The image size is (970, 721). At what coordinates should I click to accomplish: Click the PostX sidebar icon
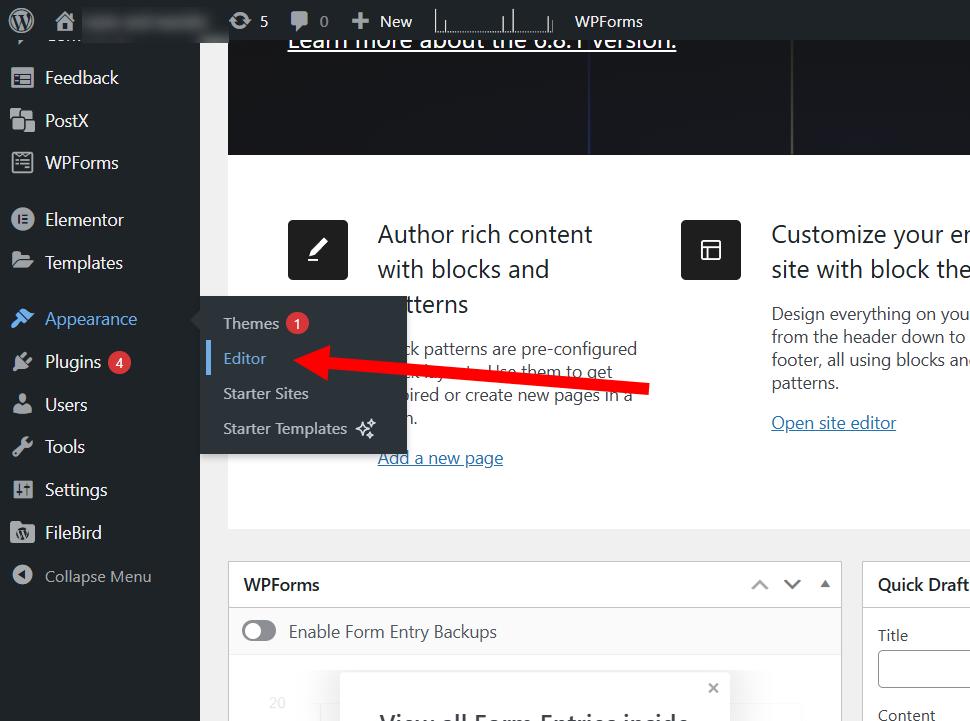[x=23, y=121]
